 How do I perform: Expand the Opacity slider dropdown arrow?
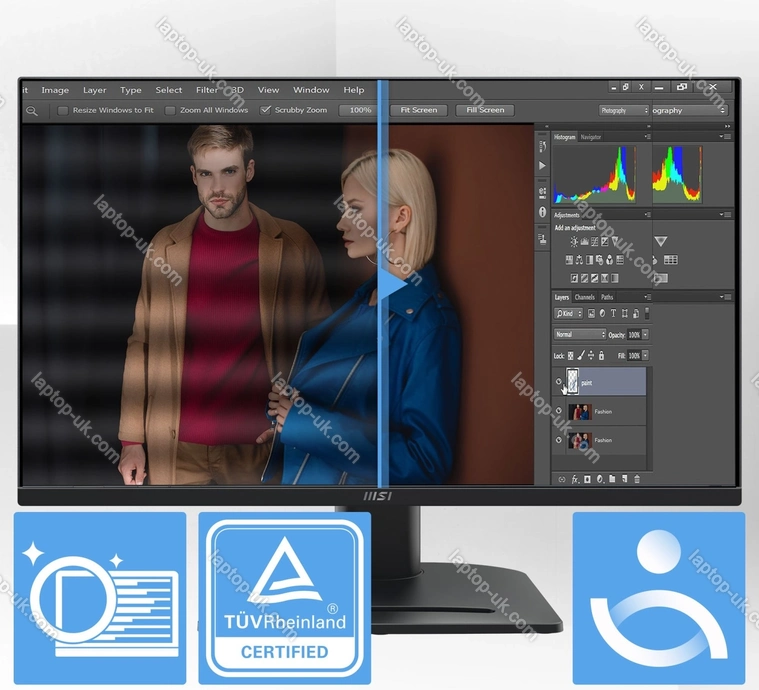pyautogui.click(x=645, y=334)
